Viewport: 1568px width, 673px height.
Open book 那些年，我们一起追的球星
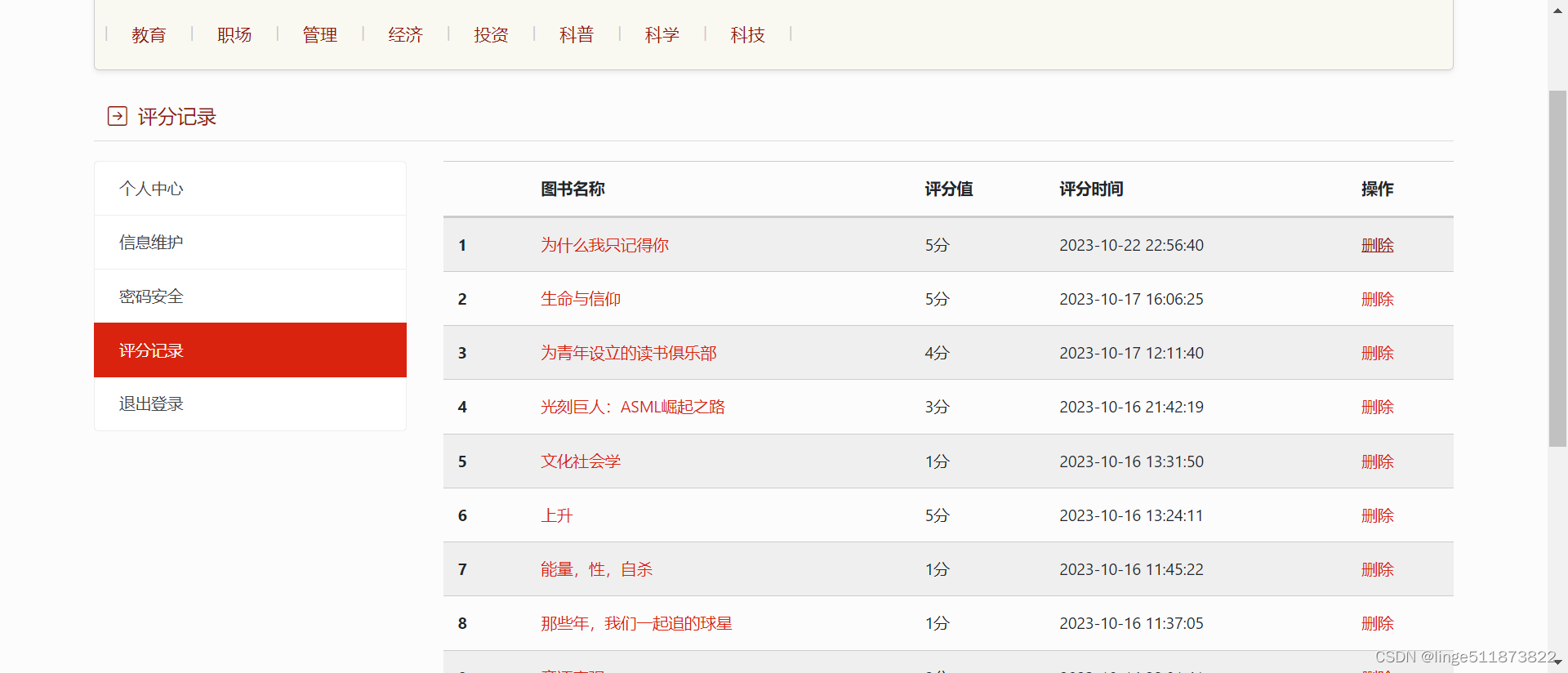[x=636, y=623]
